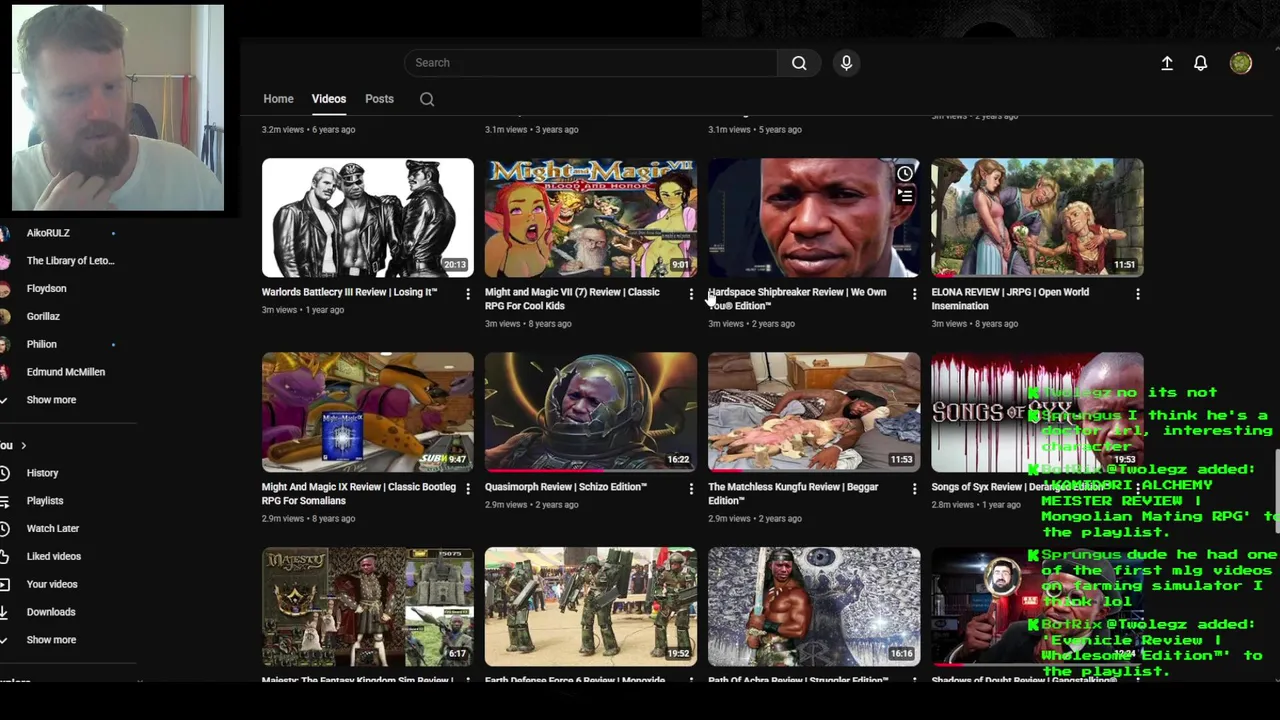Open Path Of Achra Review thumbnail
1280x720 pixels.
point(814,606)
